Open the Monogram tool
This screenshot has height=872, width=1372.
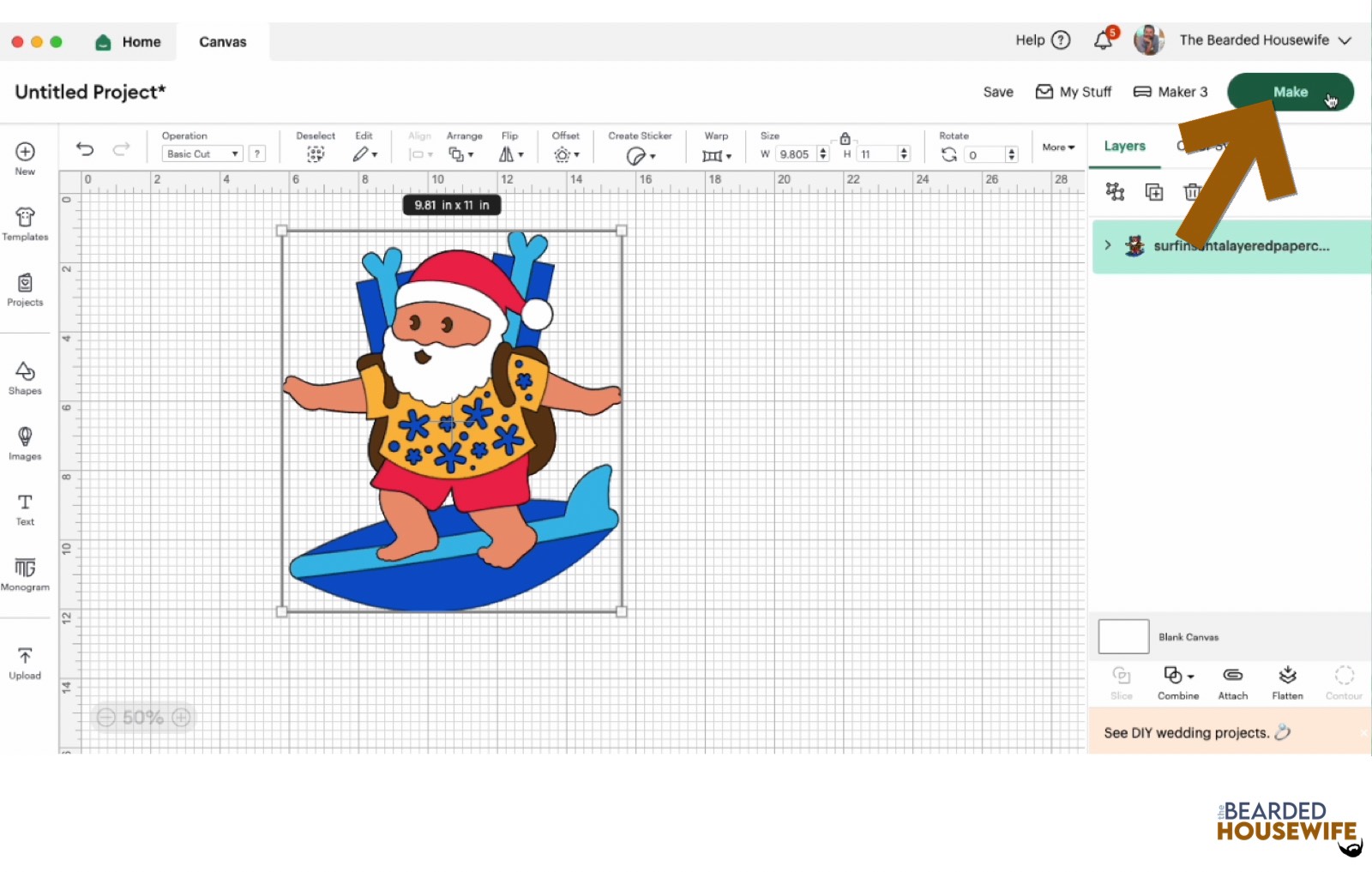pyautogui.click(x=25, y=574)
